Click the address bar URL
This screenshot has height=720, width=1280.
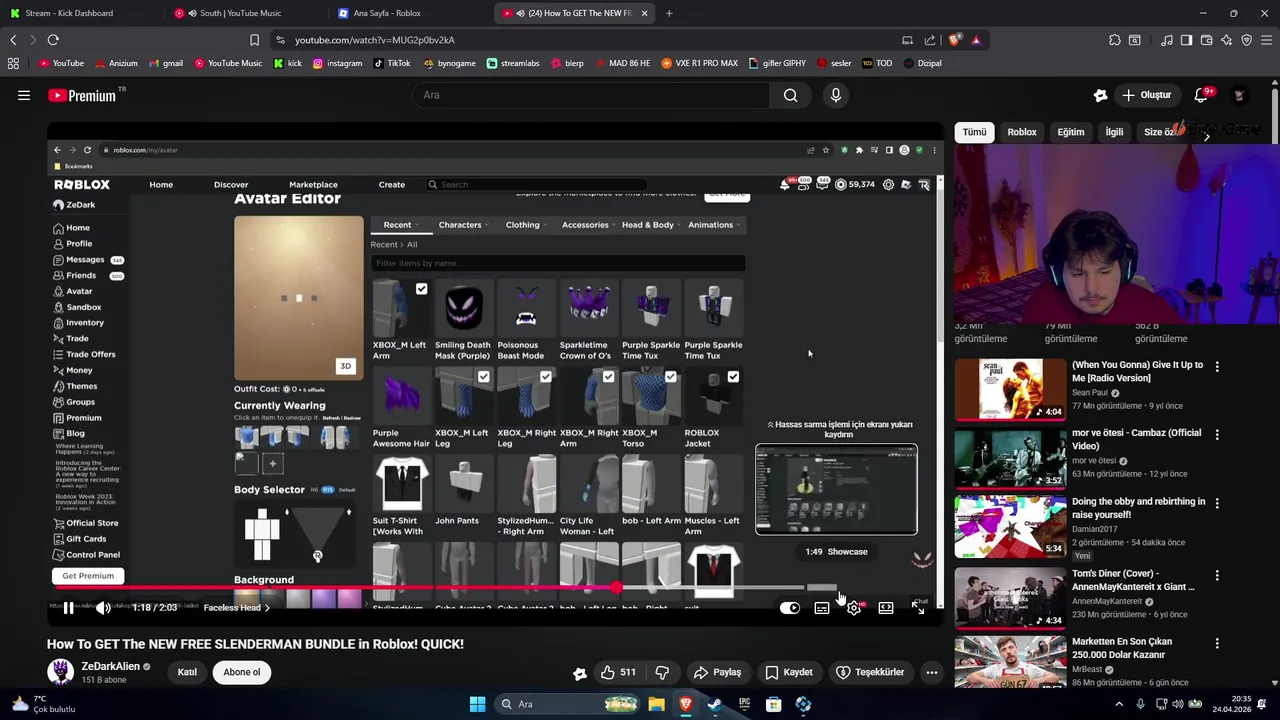(375, 40)
